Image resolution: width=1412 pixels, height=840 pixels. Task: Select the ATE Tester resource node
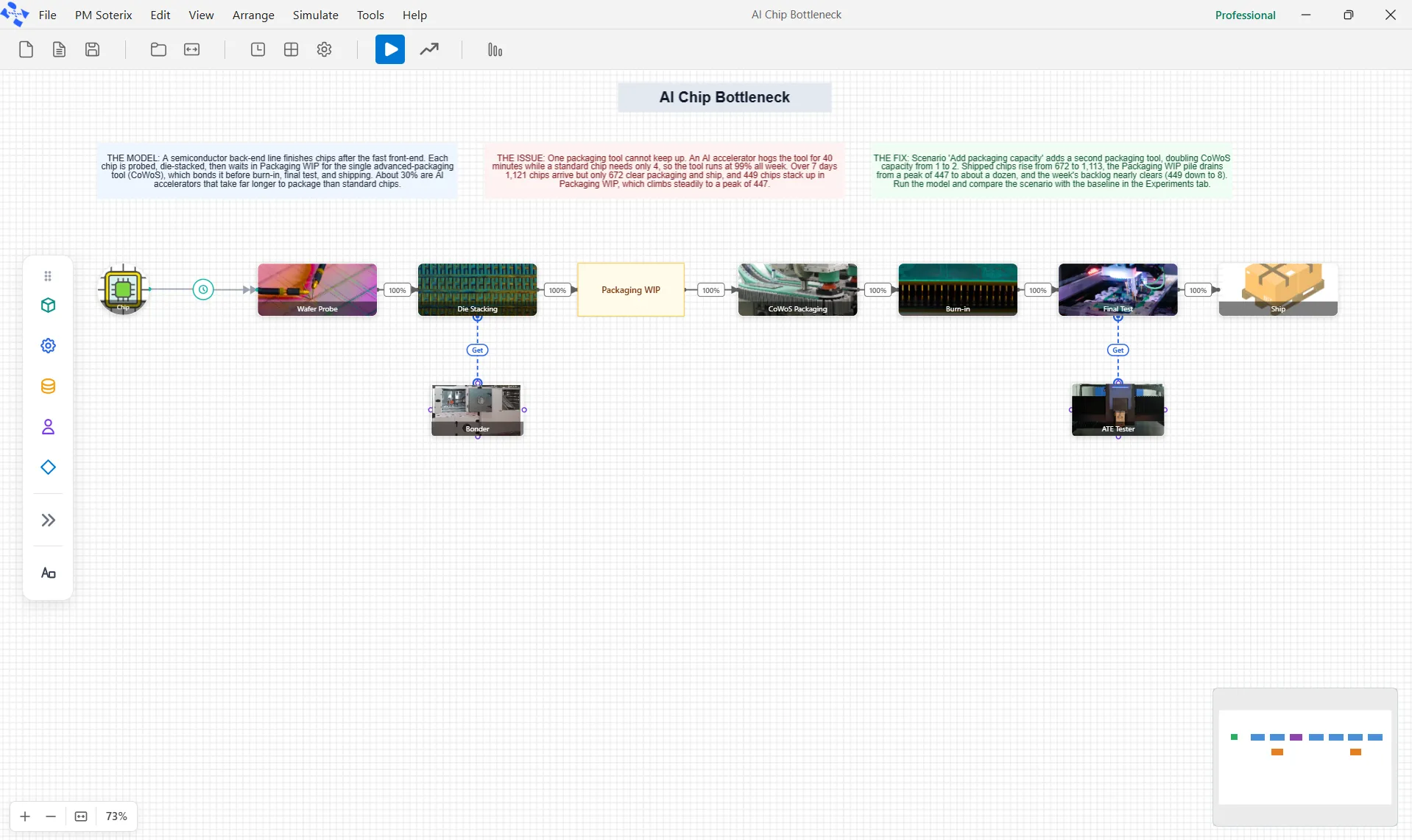(x=1118, y=410)
